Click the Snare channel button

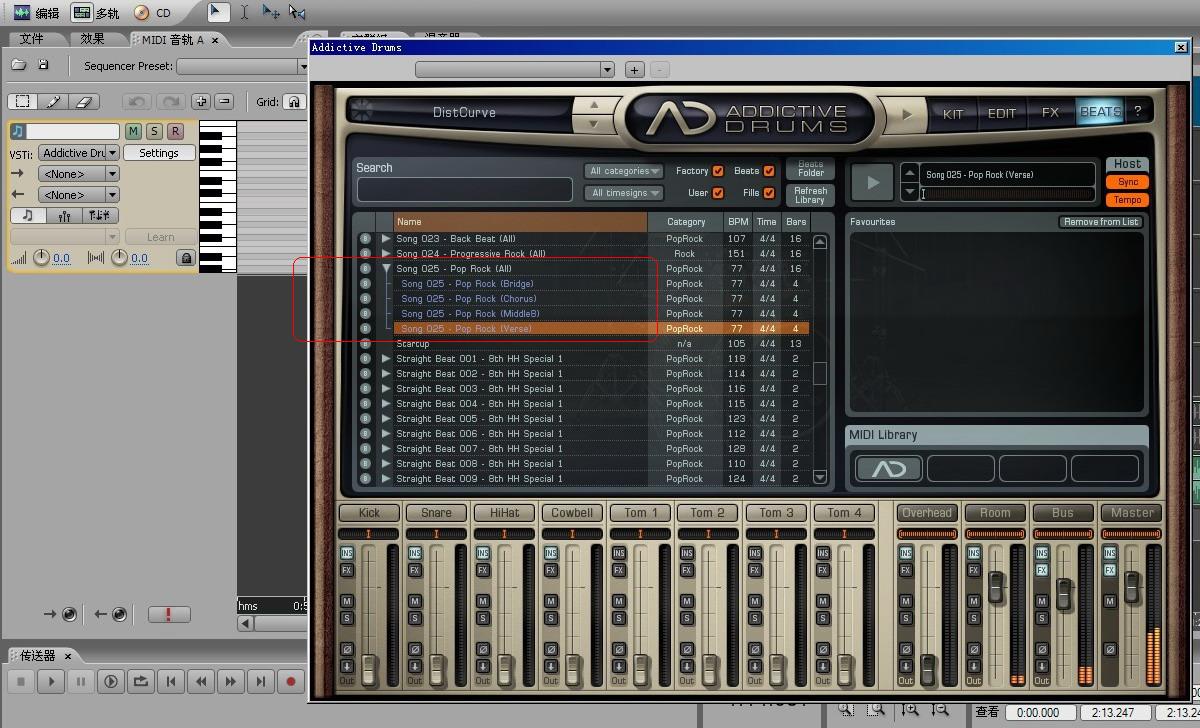(436, 513)
